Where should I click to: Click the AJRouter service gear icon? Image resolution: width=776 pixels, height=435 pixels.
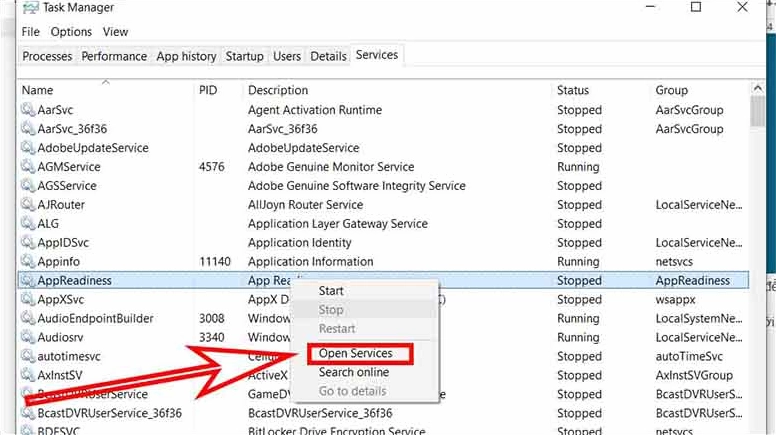tap(28, 204)
